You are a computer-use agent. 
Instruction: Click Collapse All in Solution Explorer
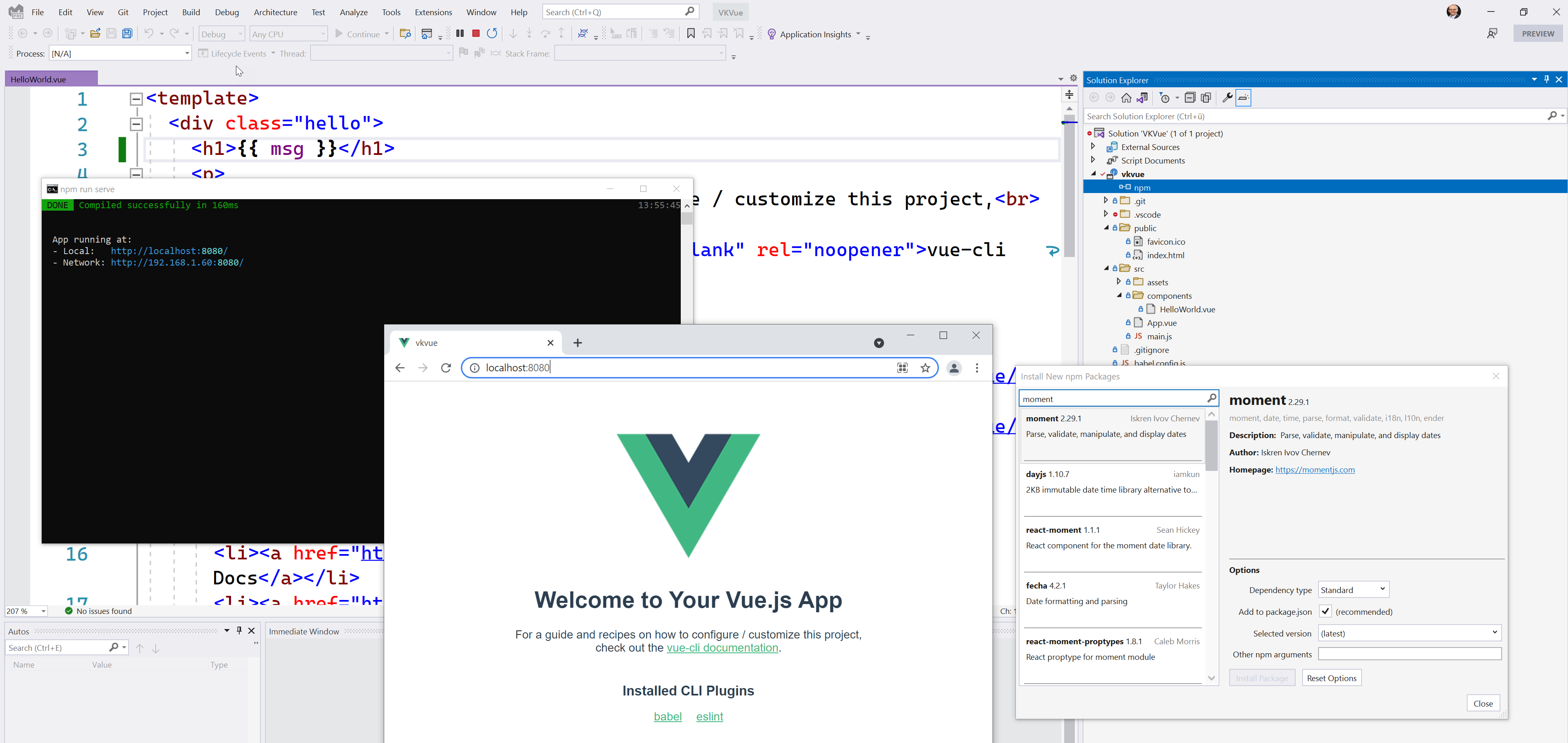coord(1190,98)
